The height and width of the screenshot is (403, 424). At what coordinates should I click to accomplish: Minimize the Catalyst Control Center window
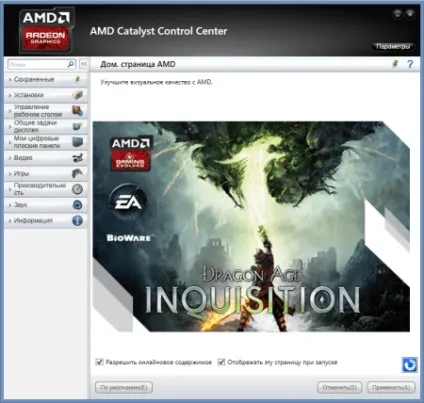(x=397, y=14)
